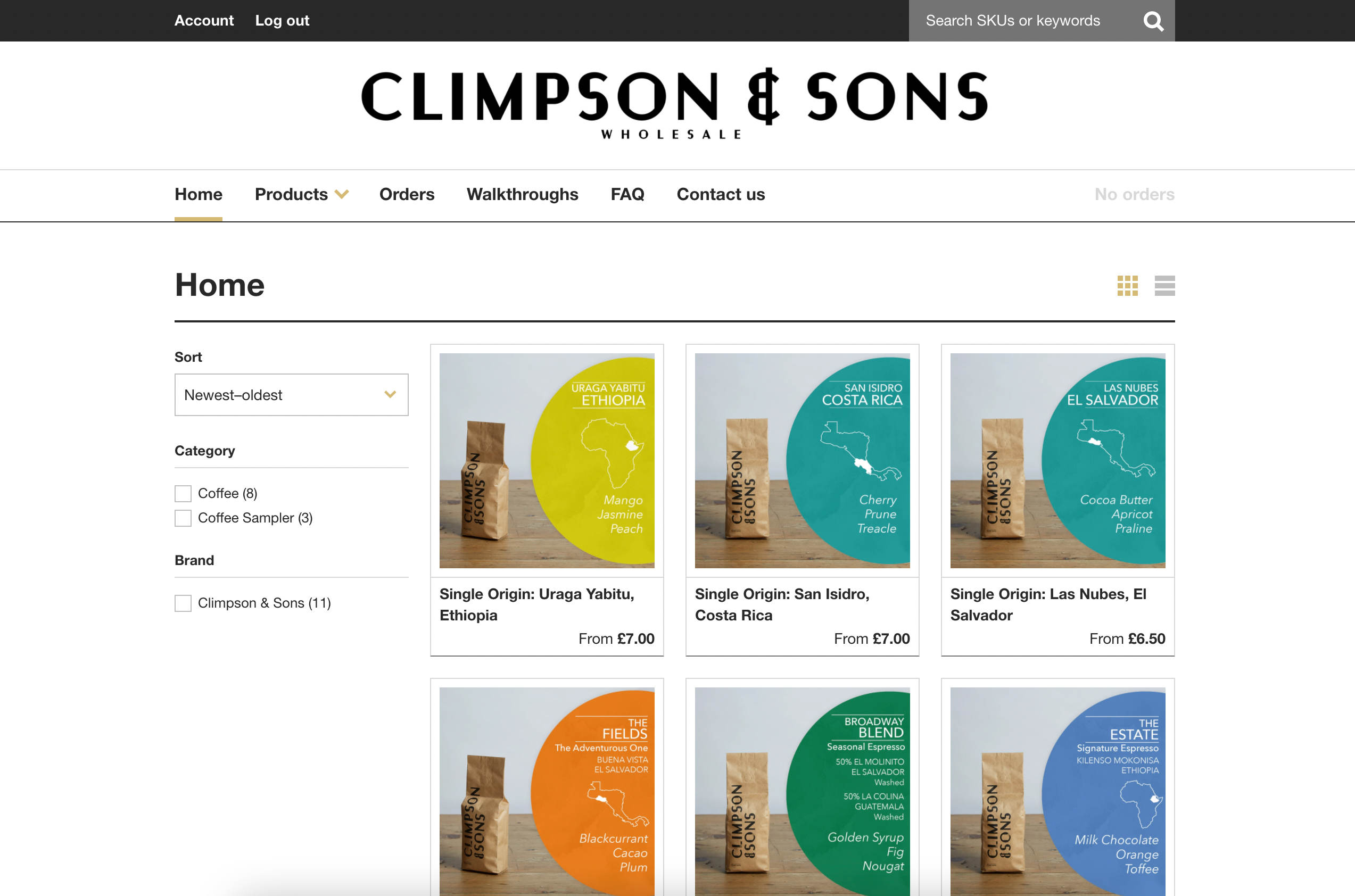Open the Las Nubes El Salvador product image
The image size is (1355, 896).
pos(1058,461)
